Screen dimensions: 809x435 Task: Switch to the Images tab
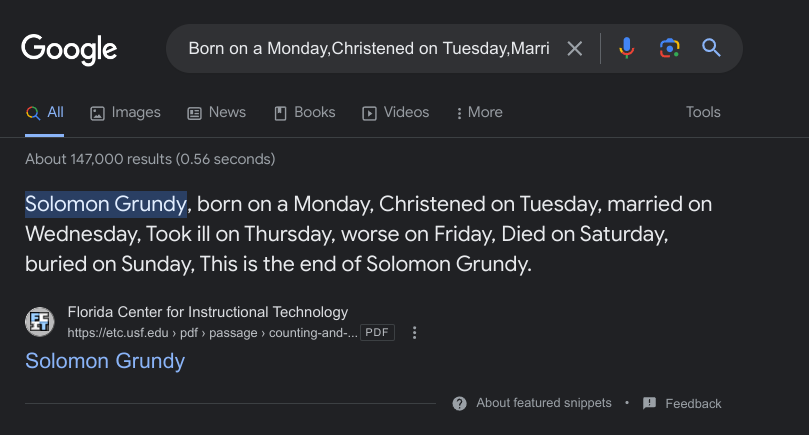(x=125, y=112)
